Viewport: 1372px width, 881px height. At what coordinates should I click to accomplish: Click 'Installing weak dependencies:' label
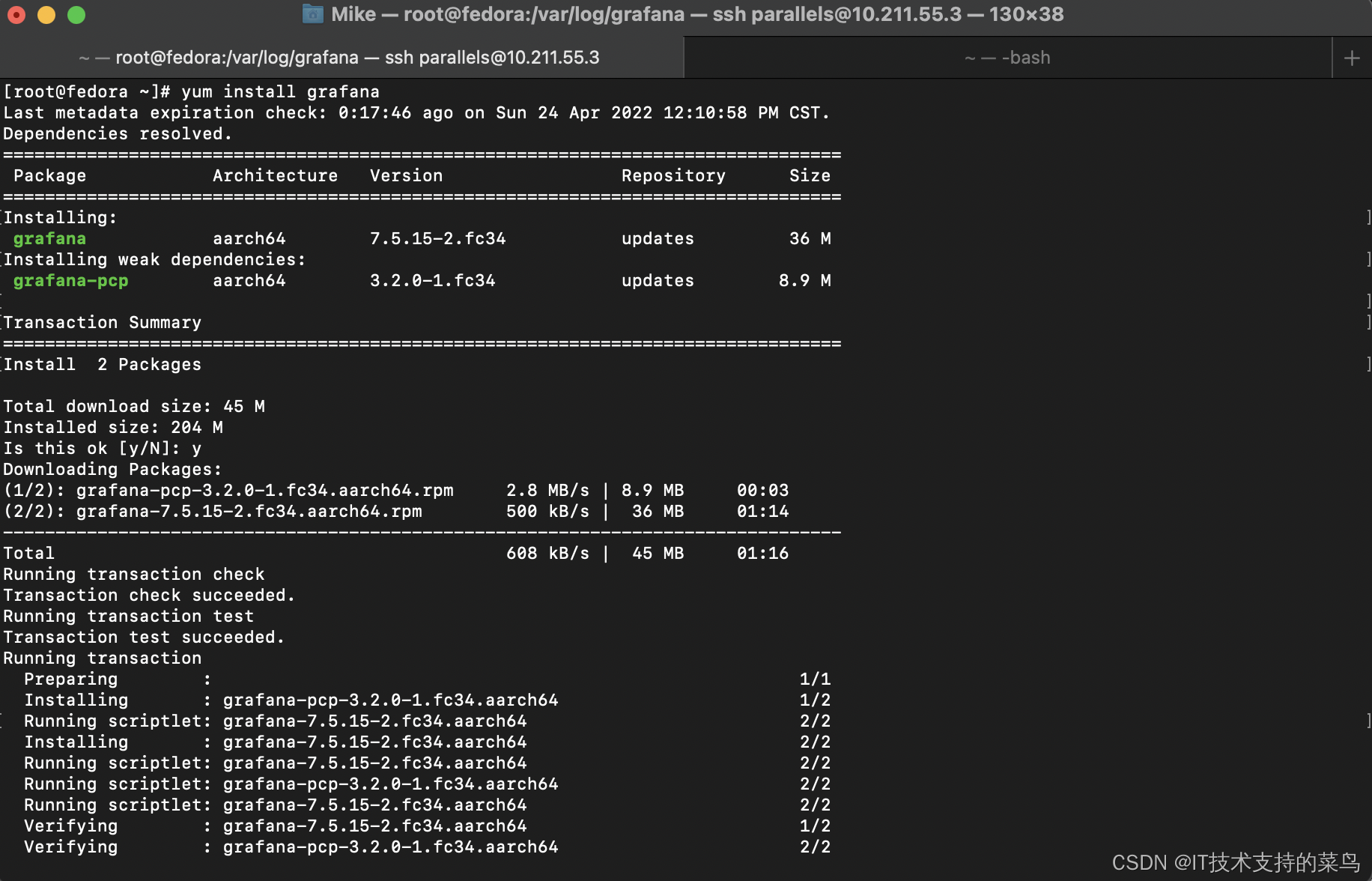coord(154,259)
